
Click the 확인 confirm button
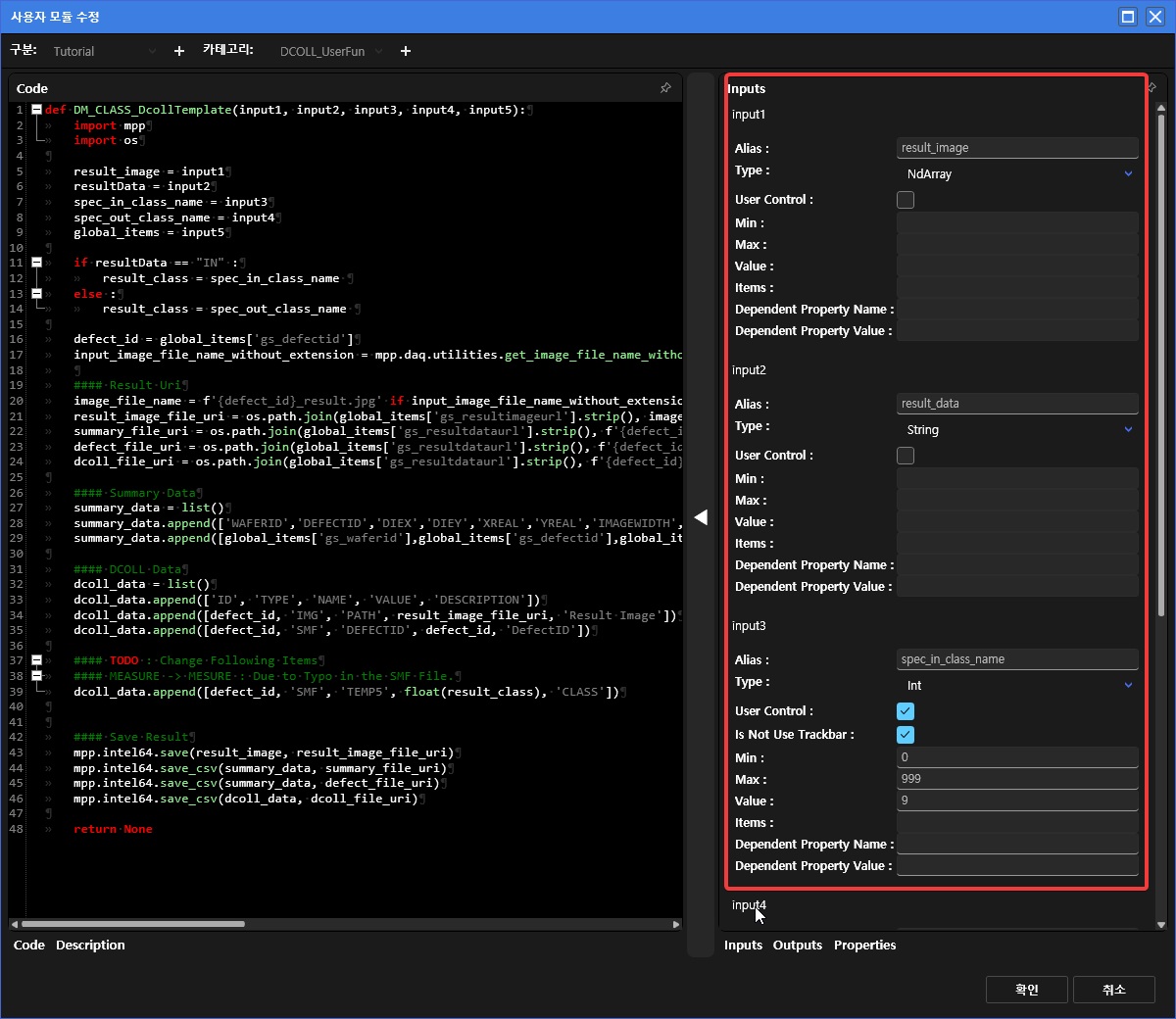tap(1026, 990)
